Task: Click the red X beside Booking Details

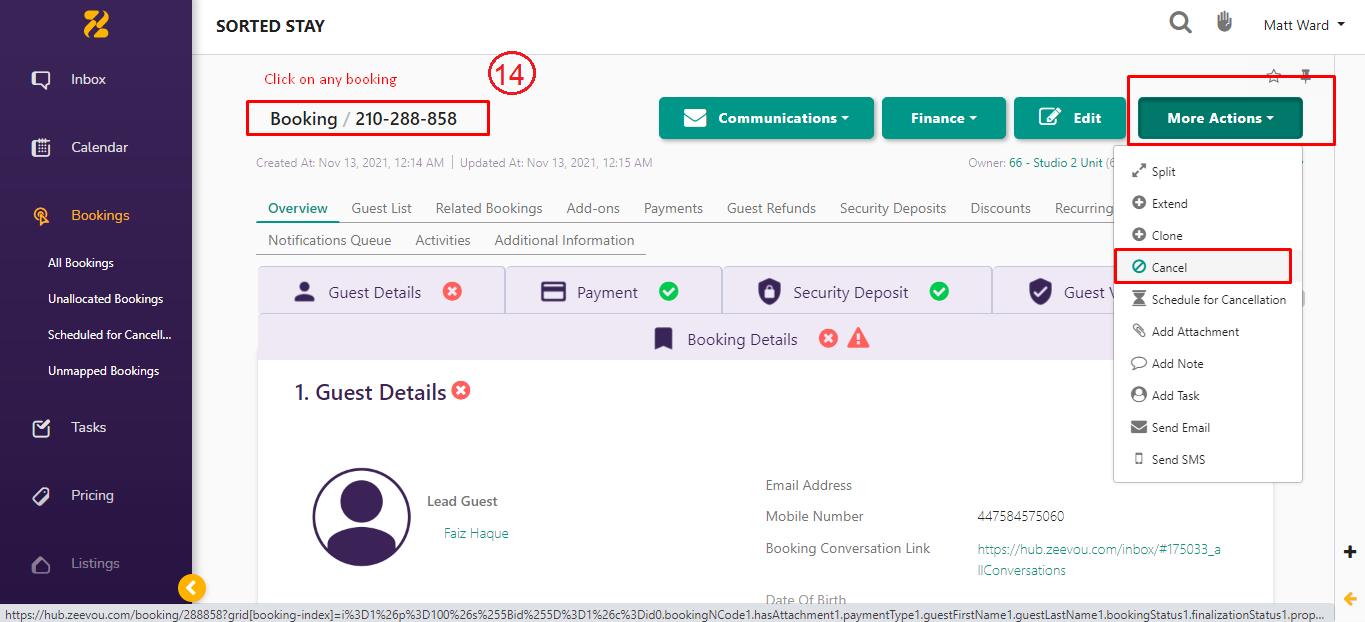Action: 828,339
